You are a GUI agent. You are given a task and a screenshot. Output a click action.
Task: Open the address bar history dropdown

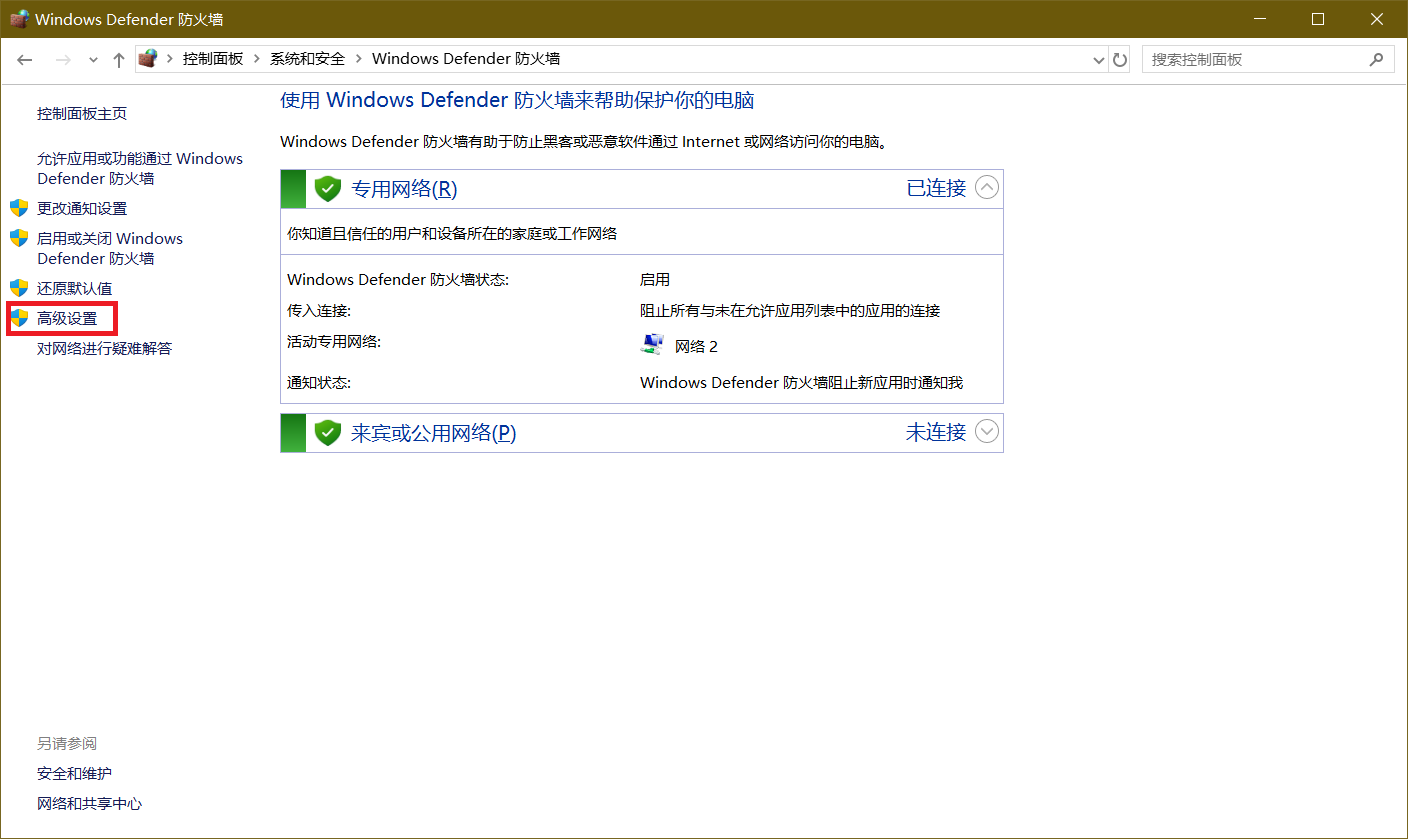pyautogui.click(x=1099, y=60)
